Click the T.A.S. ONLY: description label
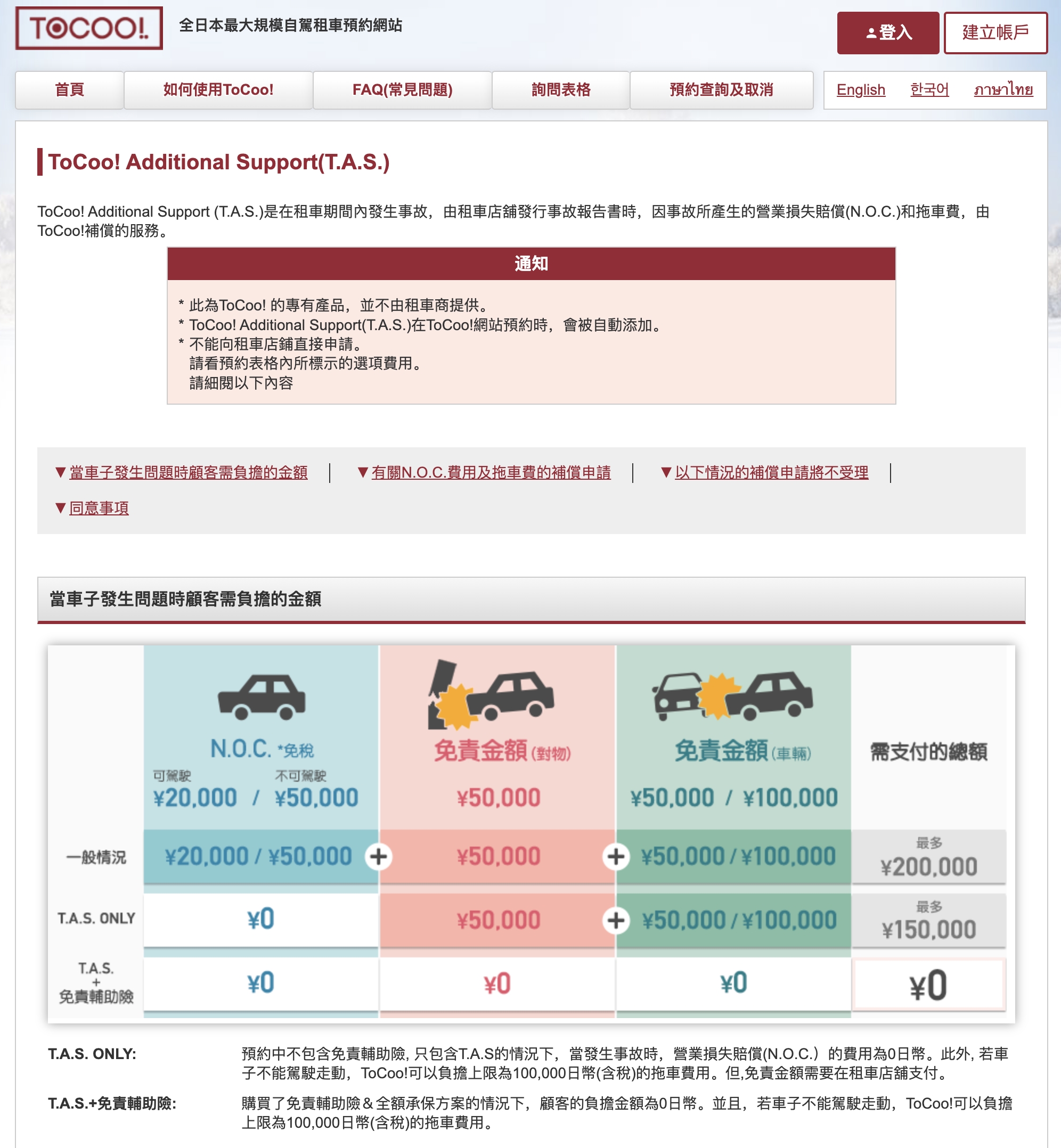Screen dimensions: 1061x1148 point(92,1054)
